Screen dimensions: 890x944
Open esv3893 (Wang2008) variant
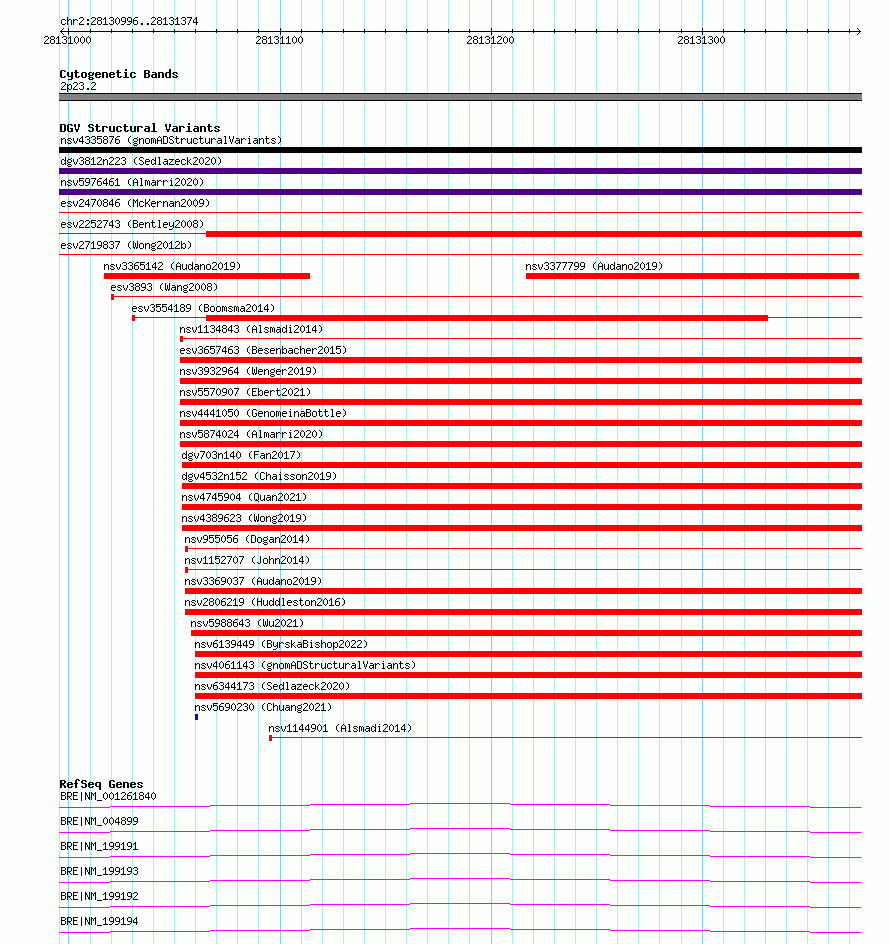[164, 287]
